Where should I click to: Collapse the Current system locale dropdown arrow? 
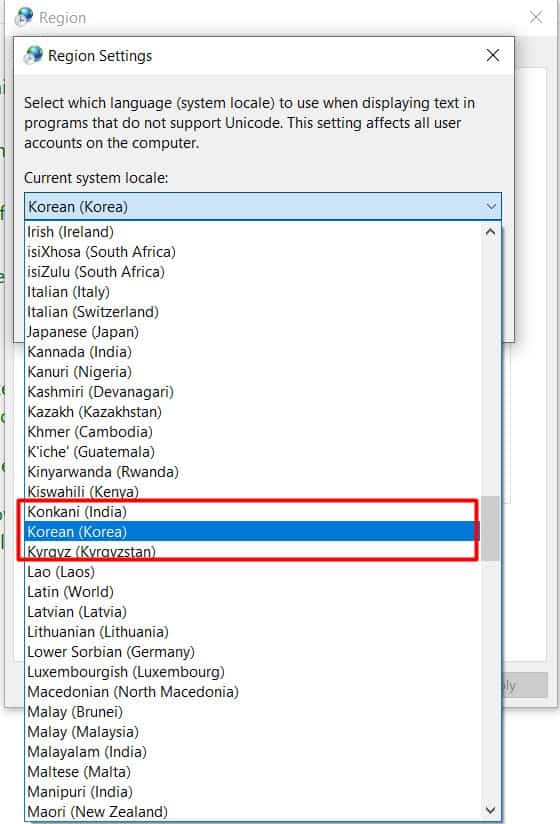[491, 207]
